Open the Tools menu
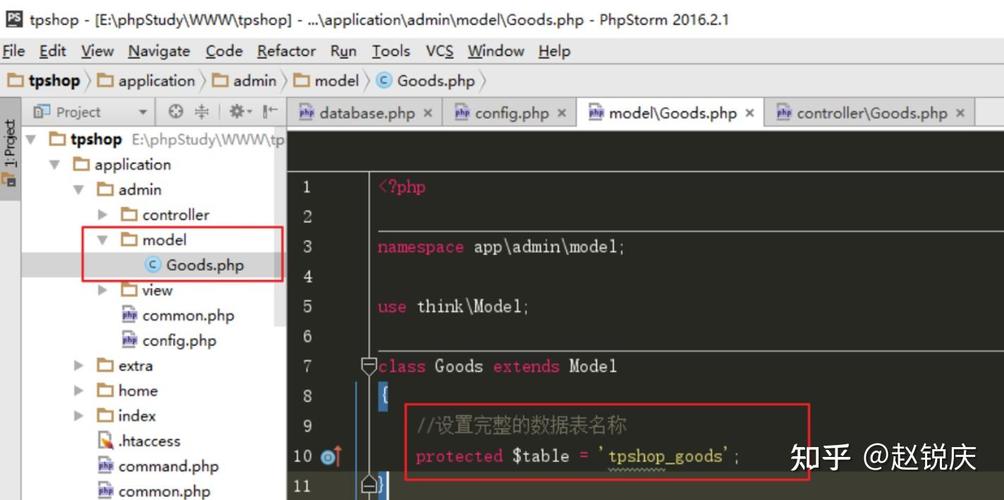This screenshot has width=1004, height=500. [x=391, y=51]
